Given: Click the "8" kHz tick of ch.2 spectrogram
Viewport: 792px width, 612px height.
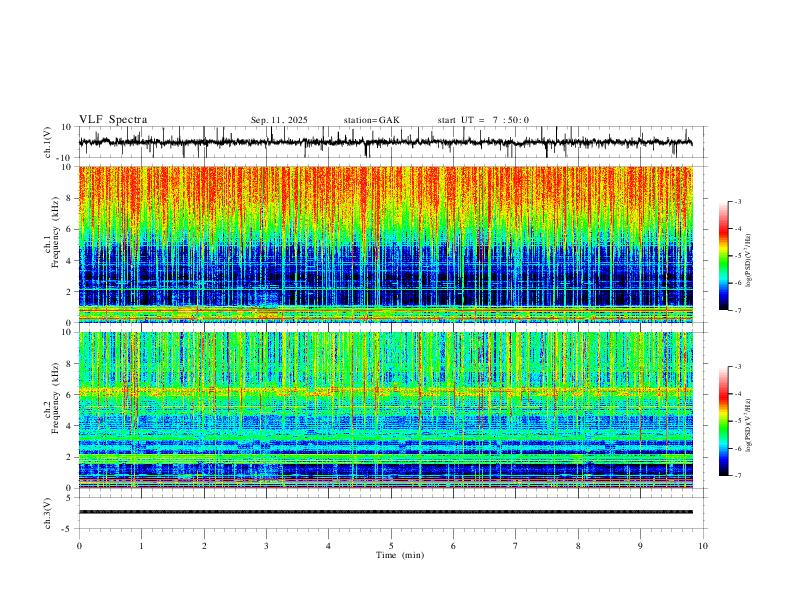Looking at the screenshot, I should (x=70, y=364).
